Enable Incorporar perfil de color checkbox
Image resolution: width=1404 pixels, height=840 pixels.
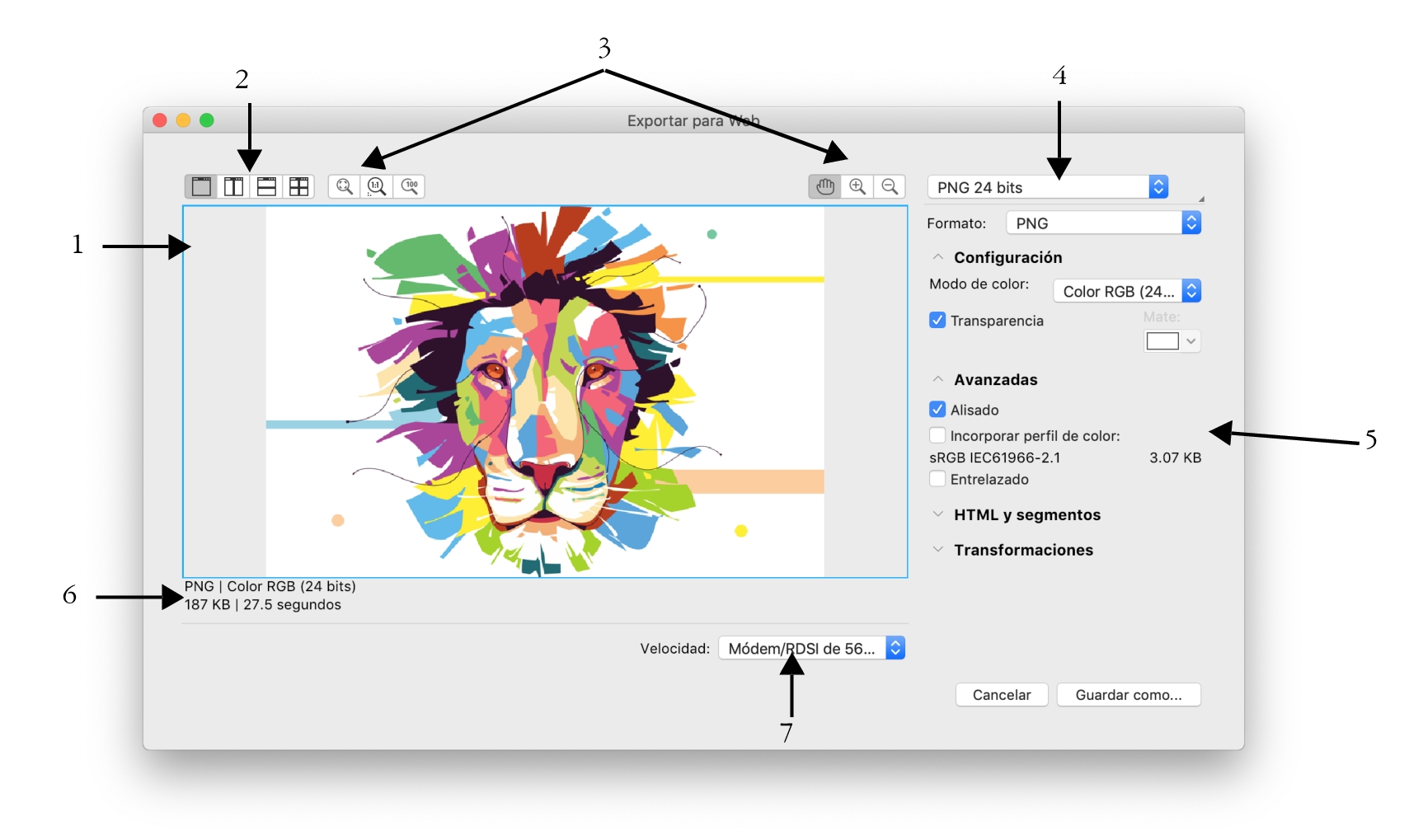[937, 435]
